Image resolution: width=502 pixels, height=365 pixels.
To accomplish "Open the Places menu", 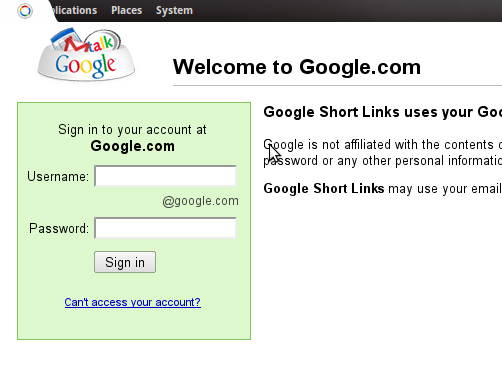I will 127,10.
